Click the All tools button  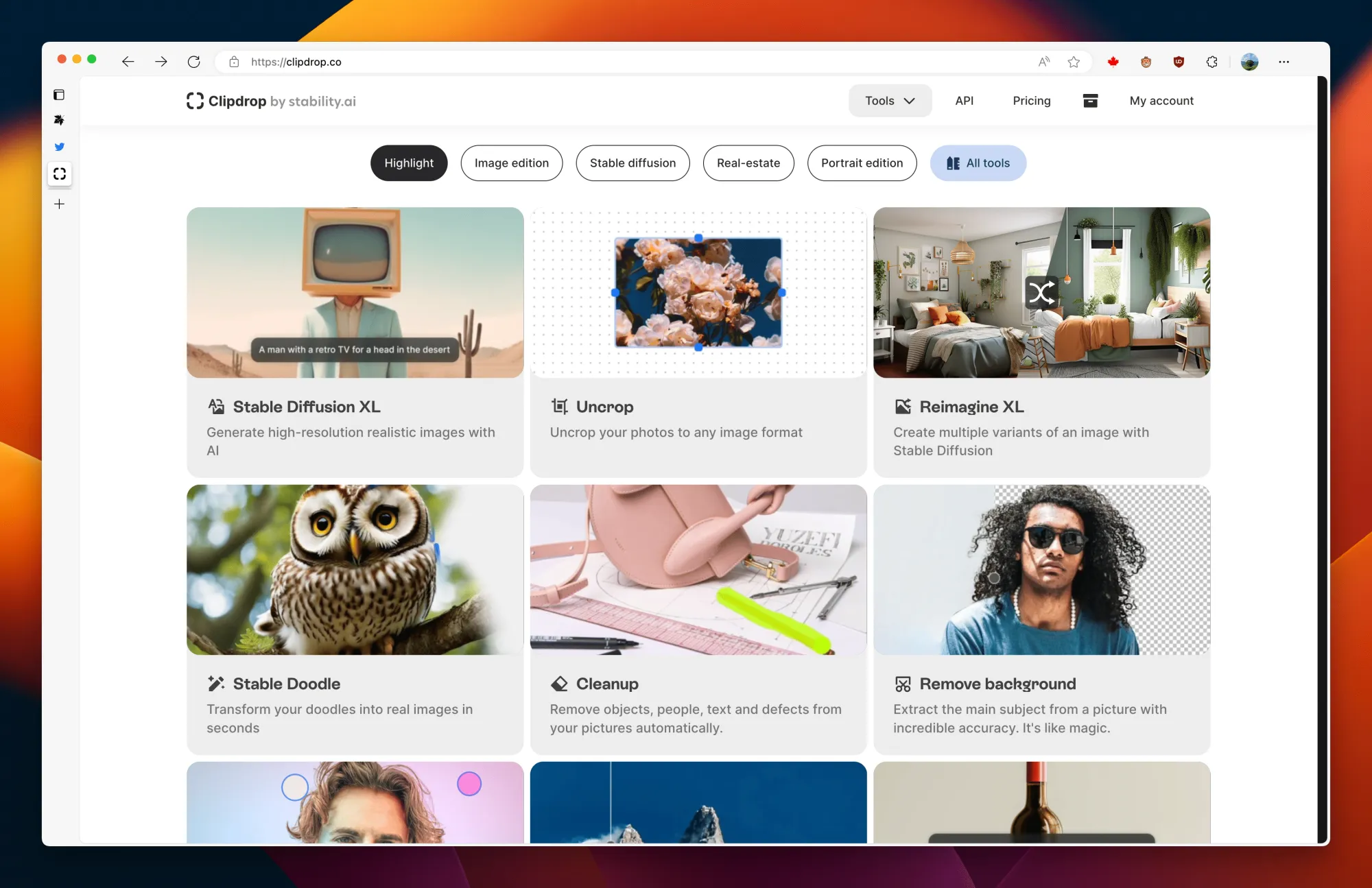pos(978,163)
